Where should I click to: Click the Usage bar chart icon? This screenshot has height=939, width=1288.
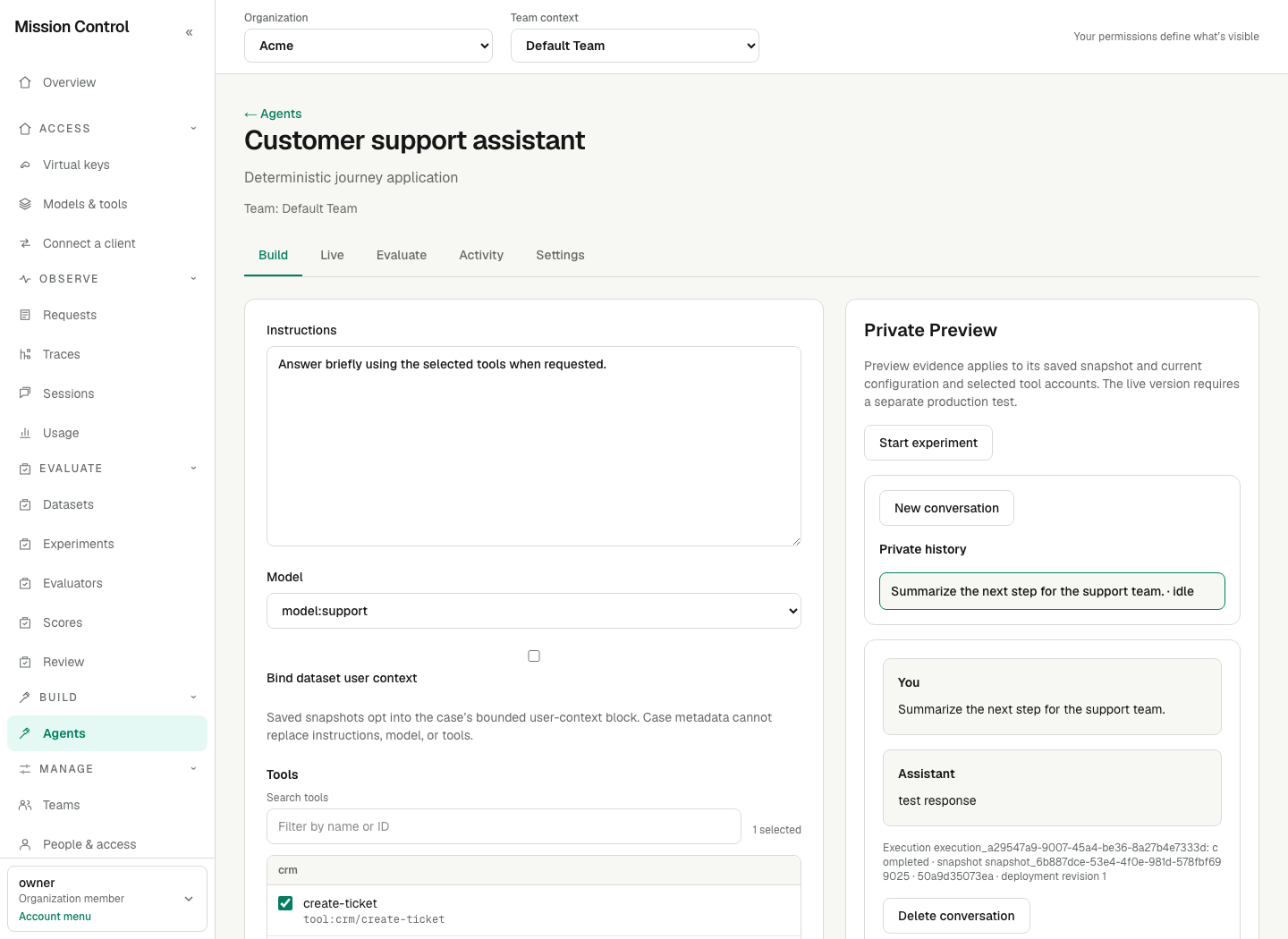coord(25,433)
